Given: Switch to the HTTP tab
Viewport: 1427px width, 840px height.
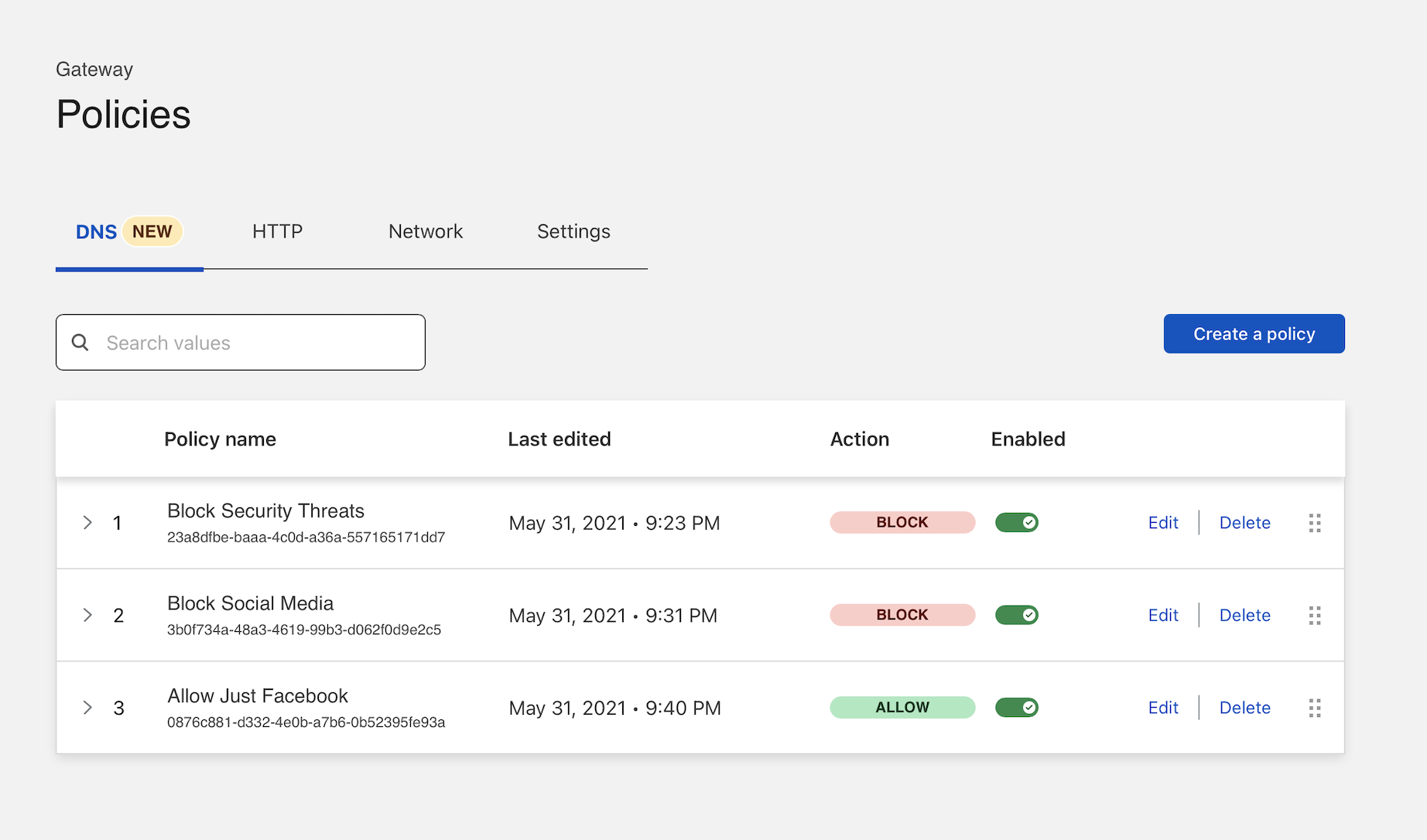Looking at the screenshot, I should click(277, 231).
